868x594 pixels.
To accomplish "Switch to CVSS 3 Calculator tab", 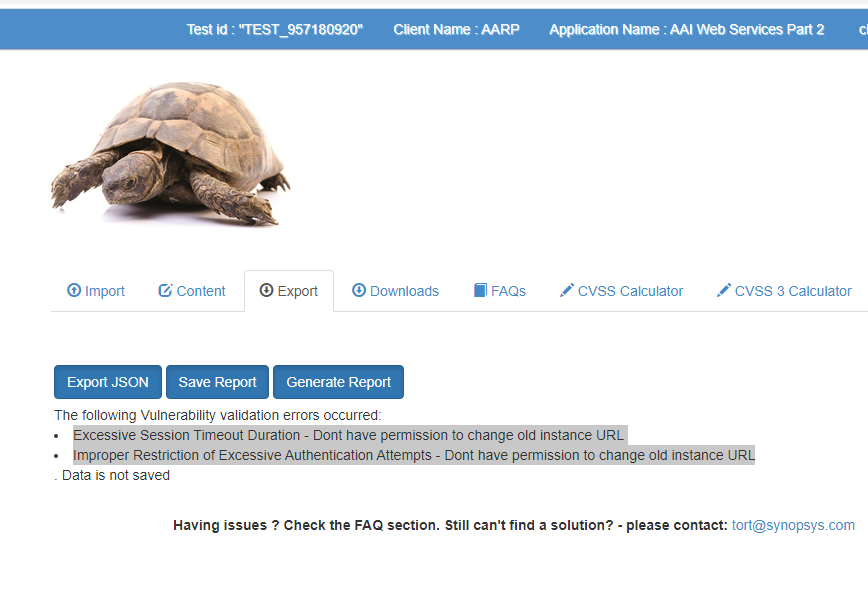I will tap(784, 291).
